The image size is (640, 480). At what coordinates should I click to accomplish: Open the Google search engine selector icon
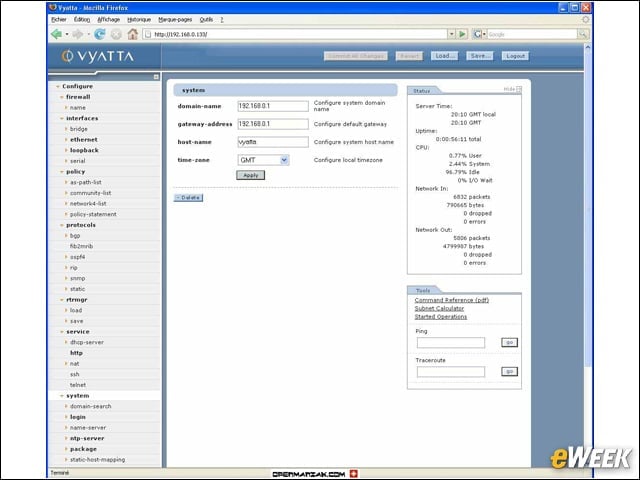click(x=479, y=34)
